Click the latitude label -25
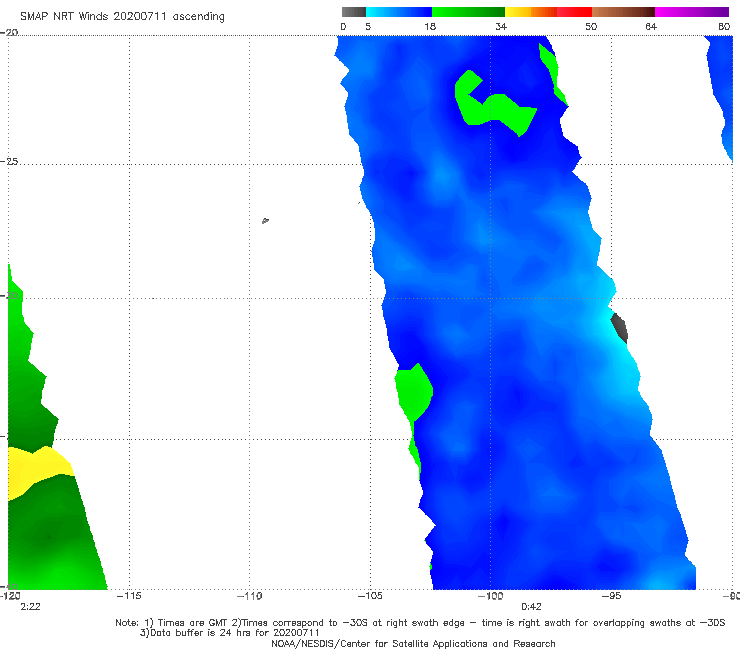The width and height of the screenshot is (740, 650). coord(9,161)
